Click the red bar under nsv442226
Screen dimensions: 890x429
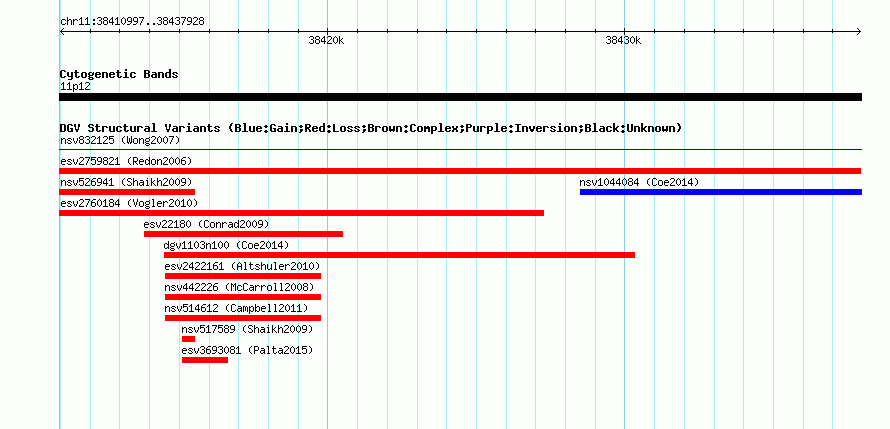[243, 297]
